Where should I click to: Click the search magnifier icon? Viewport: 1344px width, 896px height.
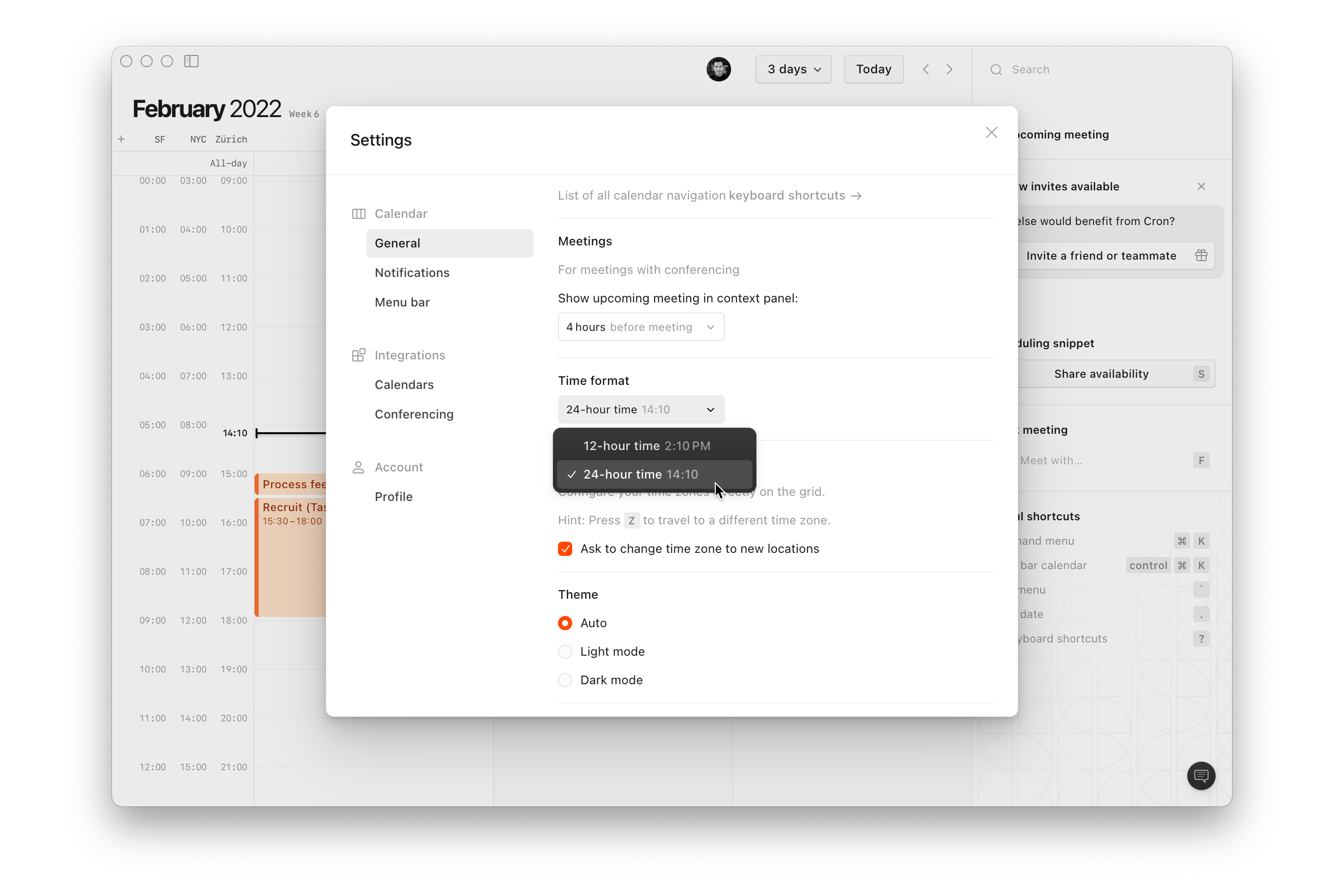(996, 70)
